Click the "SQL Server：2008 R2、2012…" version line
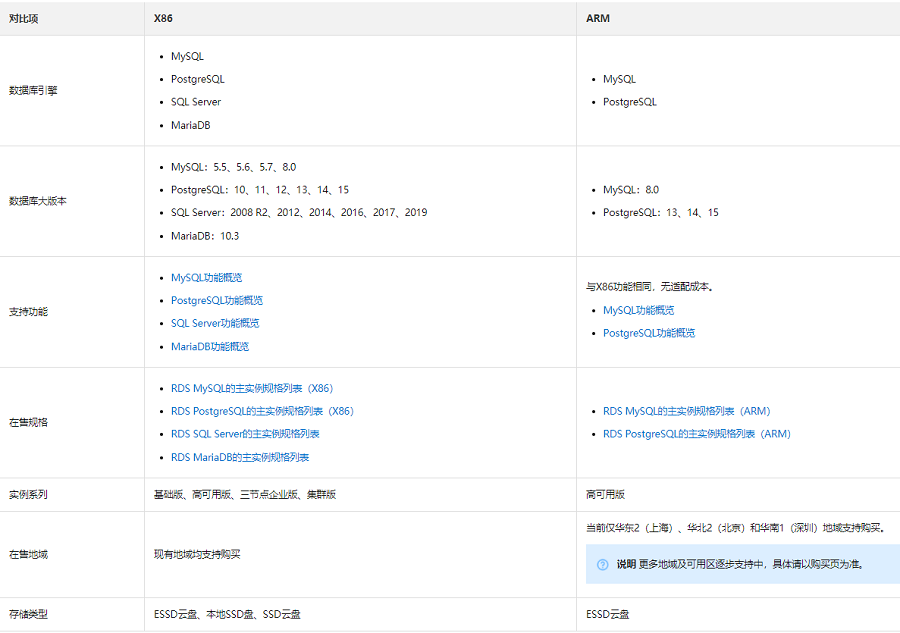This screenshot has width=900, height=633. coord(299,213)
